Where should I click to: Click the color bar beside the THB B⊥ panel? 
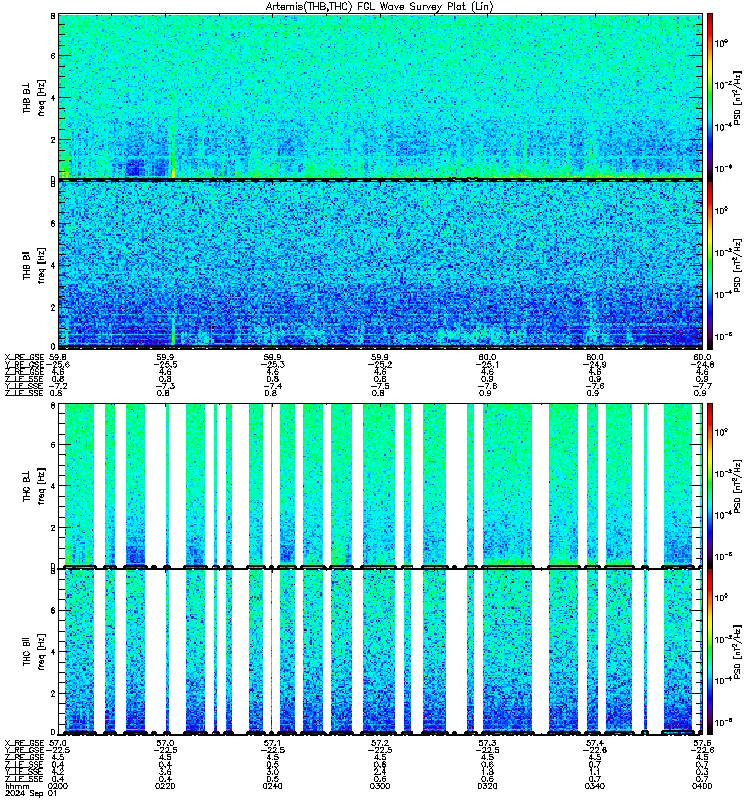coord(710,97)
